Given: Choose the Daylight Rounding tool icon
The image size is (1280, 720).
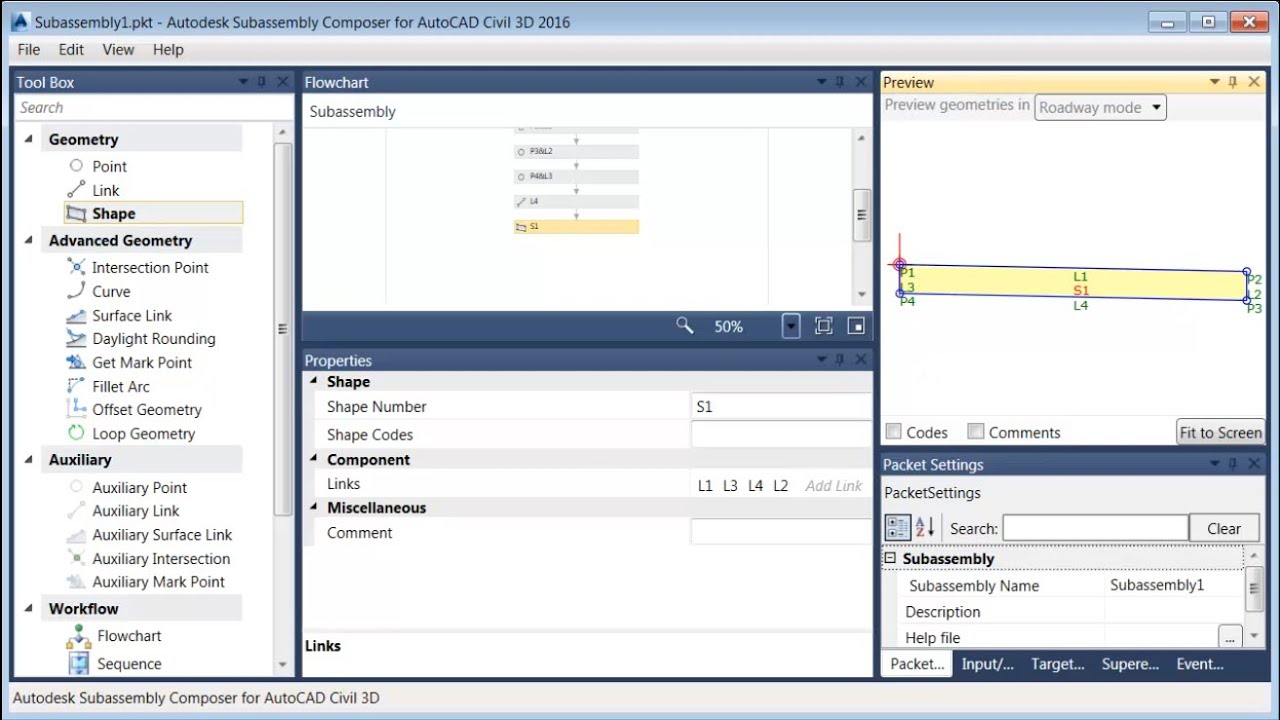Looking at the screenshot, I should tap(76, 339).
